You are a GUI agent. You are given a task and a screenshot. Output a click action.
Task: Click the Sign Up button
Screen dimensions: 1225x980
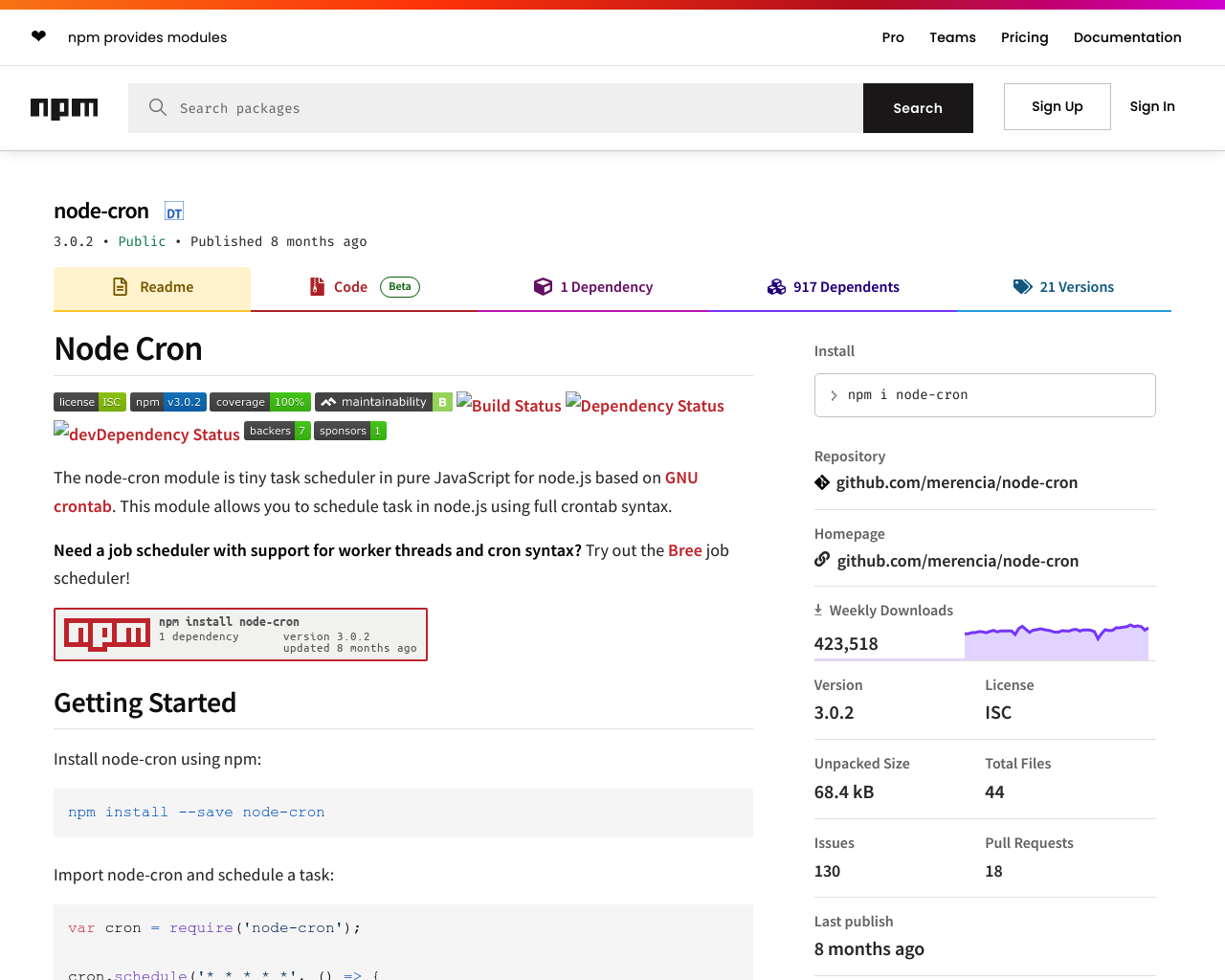point(1058,106)
